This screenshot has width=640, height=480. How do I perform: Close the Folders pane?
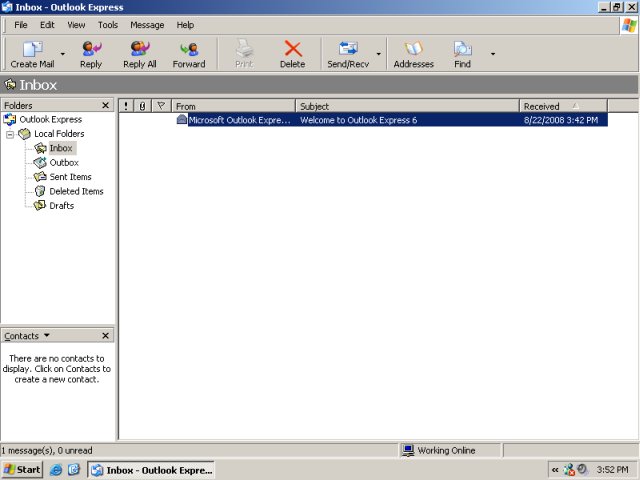[x=105, y=105]
